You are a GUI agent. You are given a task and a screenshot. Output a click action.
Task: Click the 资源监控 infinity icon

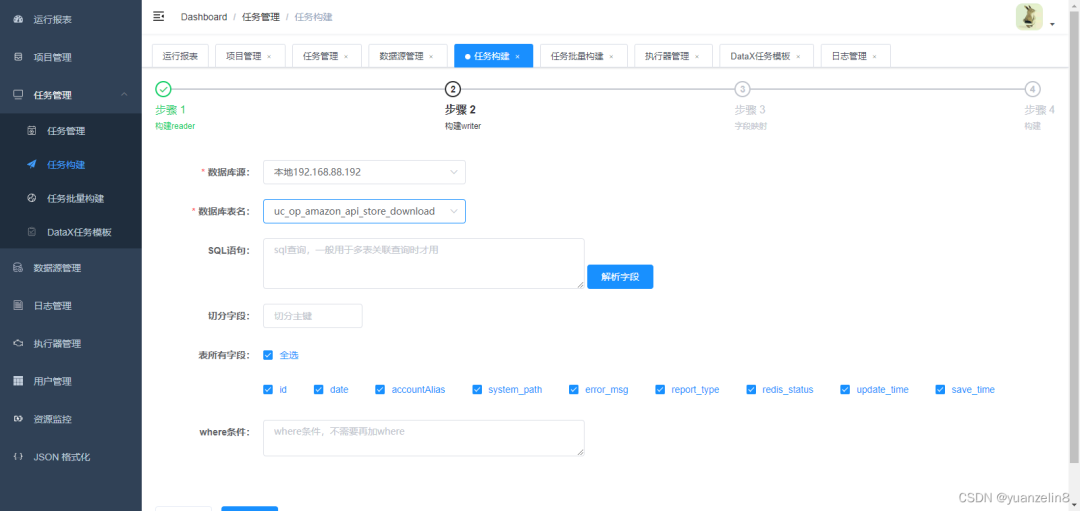tap(18, 419)
